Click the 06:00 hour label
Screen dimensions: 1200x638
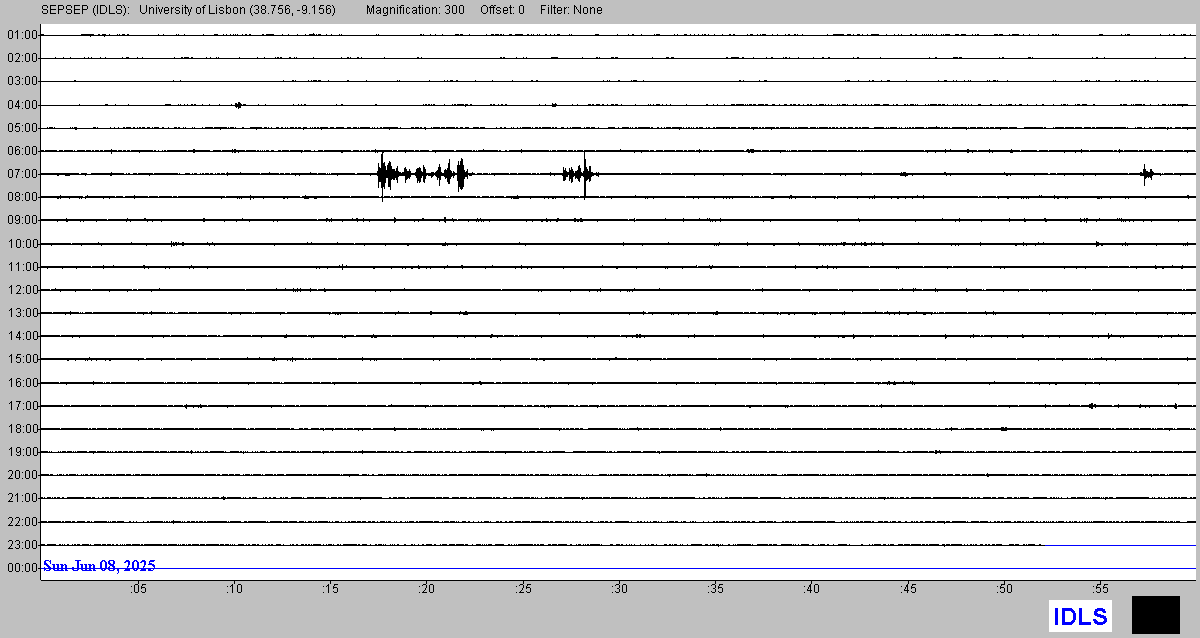[22, 151]
